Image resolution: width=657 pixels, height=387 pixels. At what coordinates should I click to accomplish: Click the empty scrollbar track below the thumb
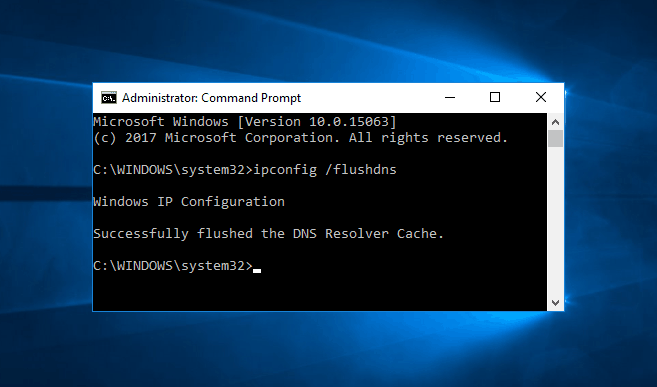[x=556, y=221]
